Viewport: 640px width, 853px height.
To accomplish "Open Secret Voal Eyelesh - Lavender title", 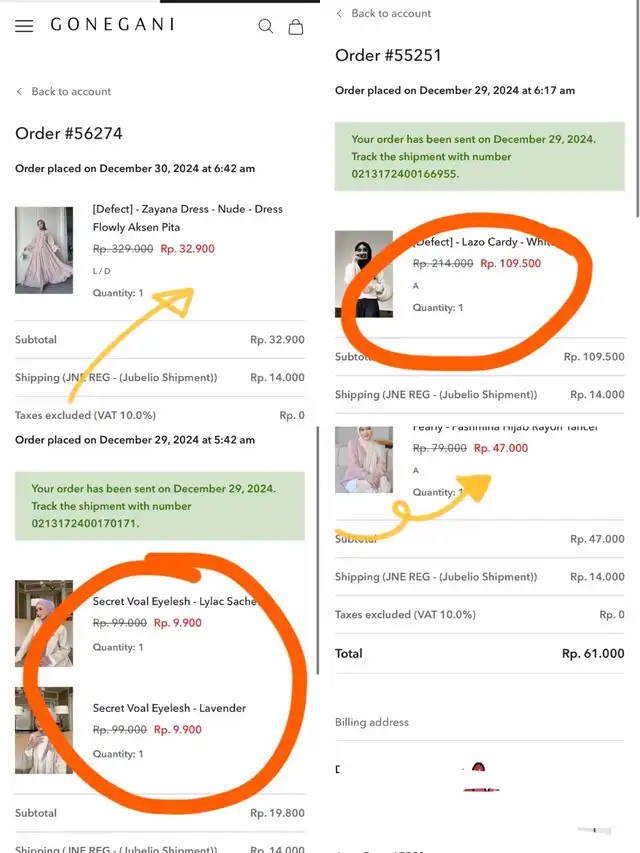I will (169, 708).
